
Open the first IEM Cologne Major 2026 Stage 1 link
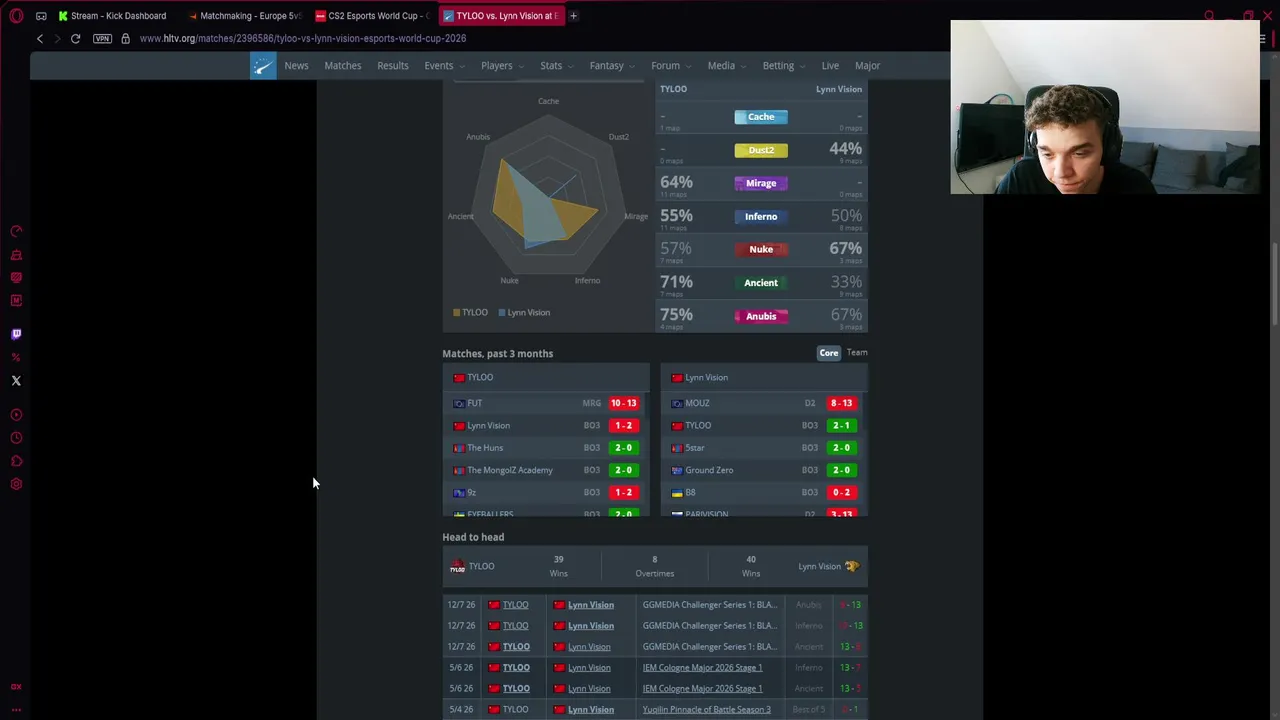click(702, 668)
